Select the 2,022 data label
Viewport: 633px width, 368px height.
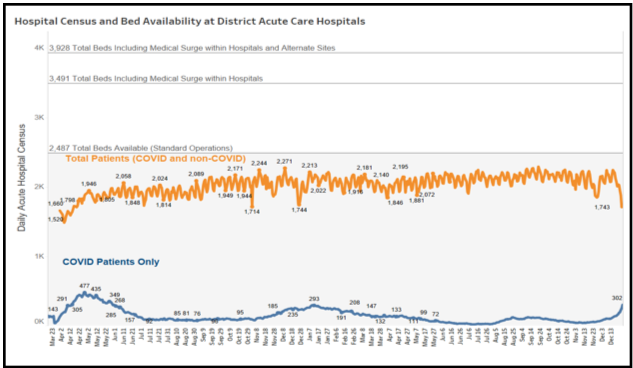point(318,191)
